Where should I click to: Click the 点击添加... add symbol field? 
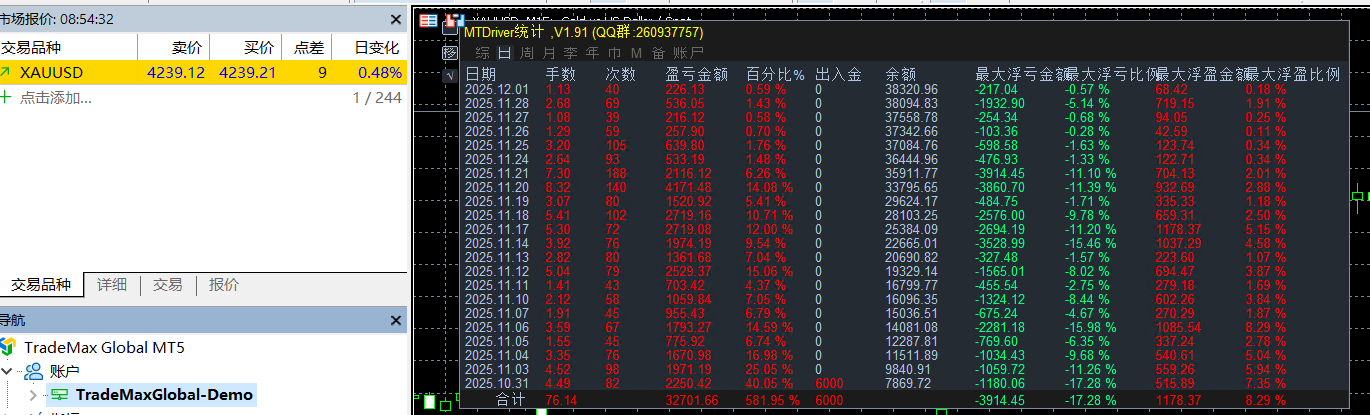click(x=56, y=97)
